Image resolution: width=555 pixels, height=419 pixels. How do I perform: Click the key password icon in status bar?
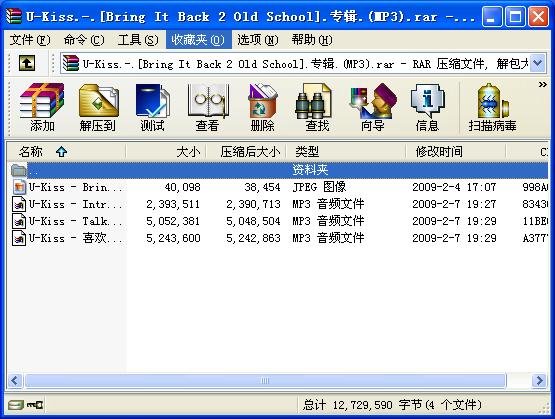coord(35,404)
